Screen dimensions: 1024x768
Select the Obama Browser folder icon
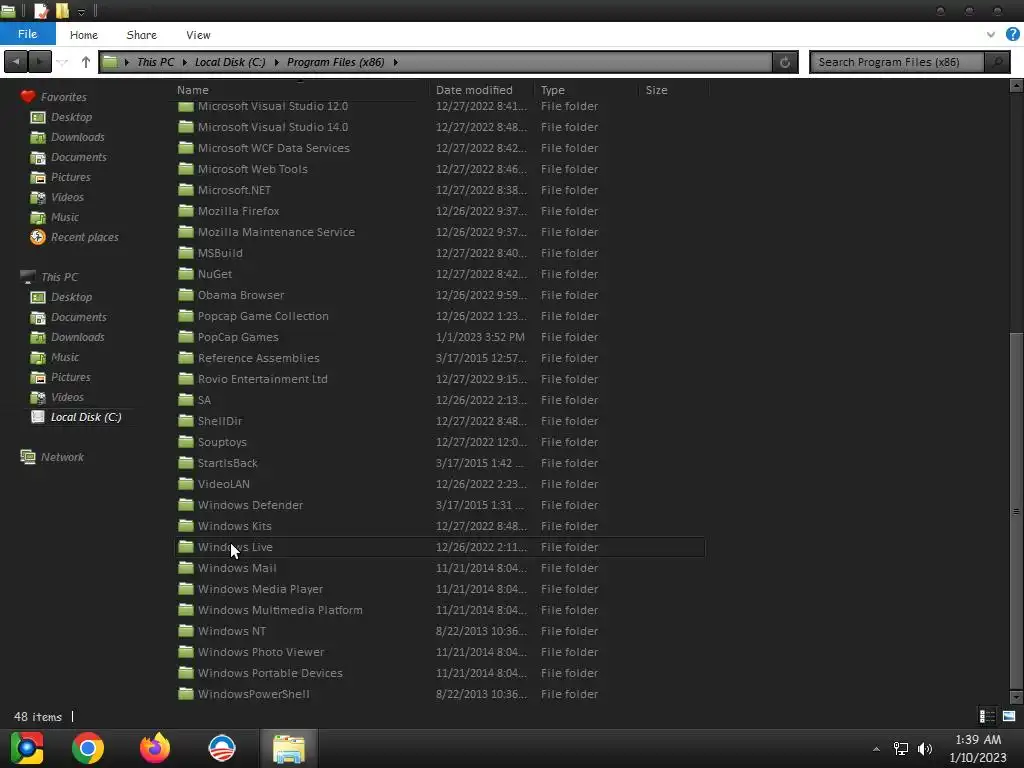186,295
